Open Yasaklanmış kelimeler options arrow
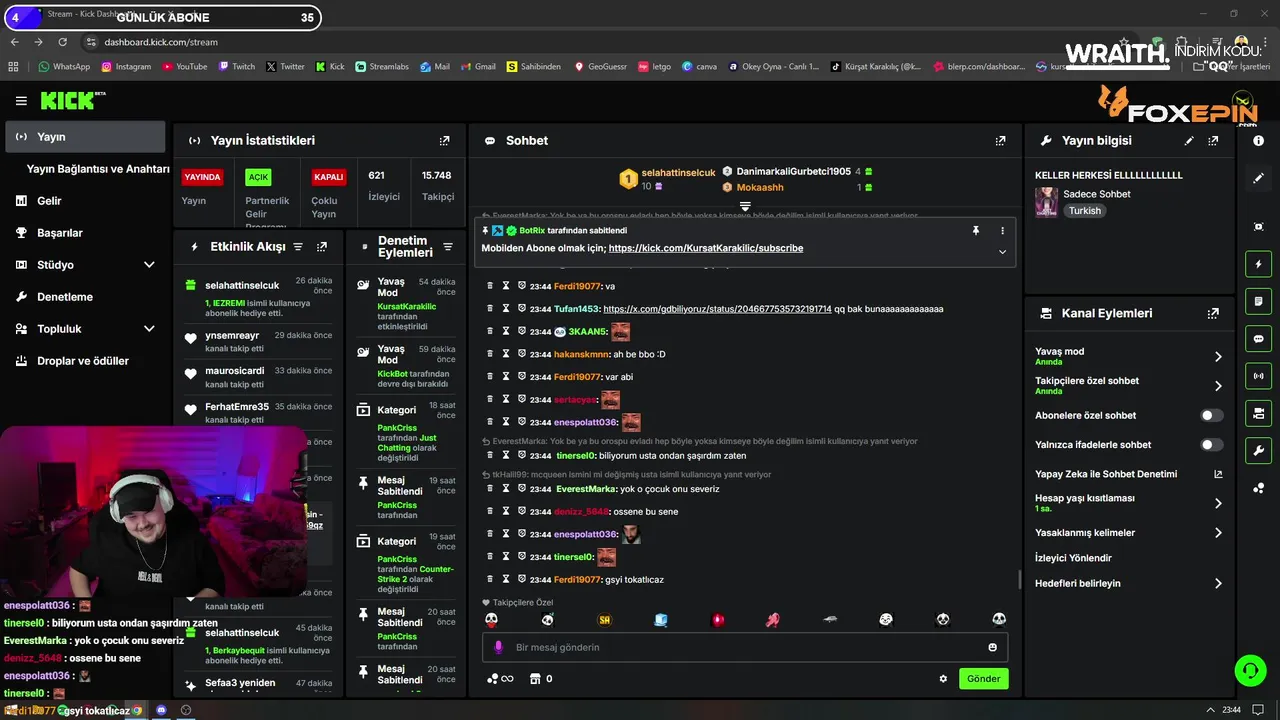1280x720 pixels. [x=1218, y=533]
